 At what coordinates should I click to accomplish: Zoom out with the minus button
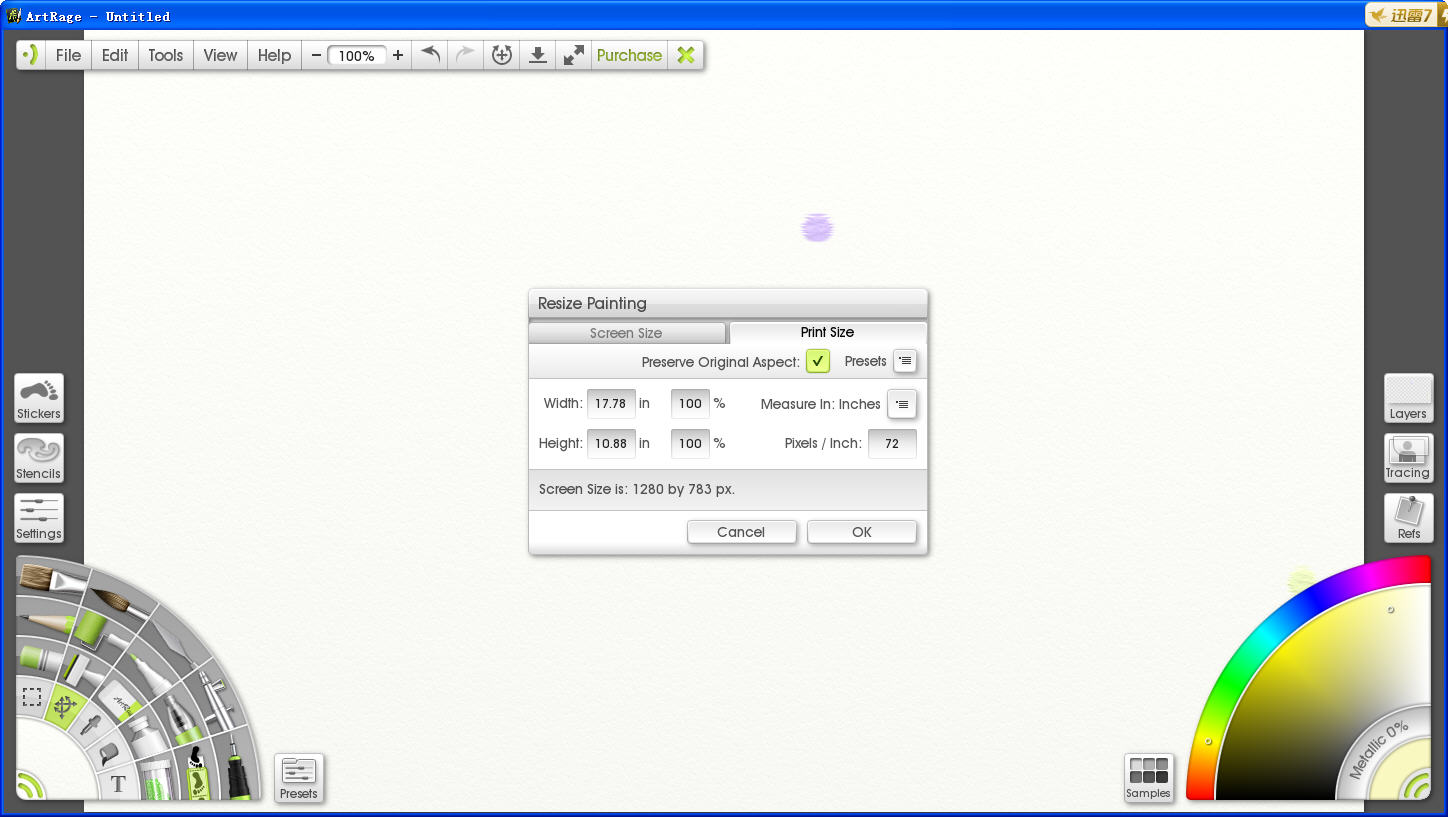pos(316,55)
